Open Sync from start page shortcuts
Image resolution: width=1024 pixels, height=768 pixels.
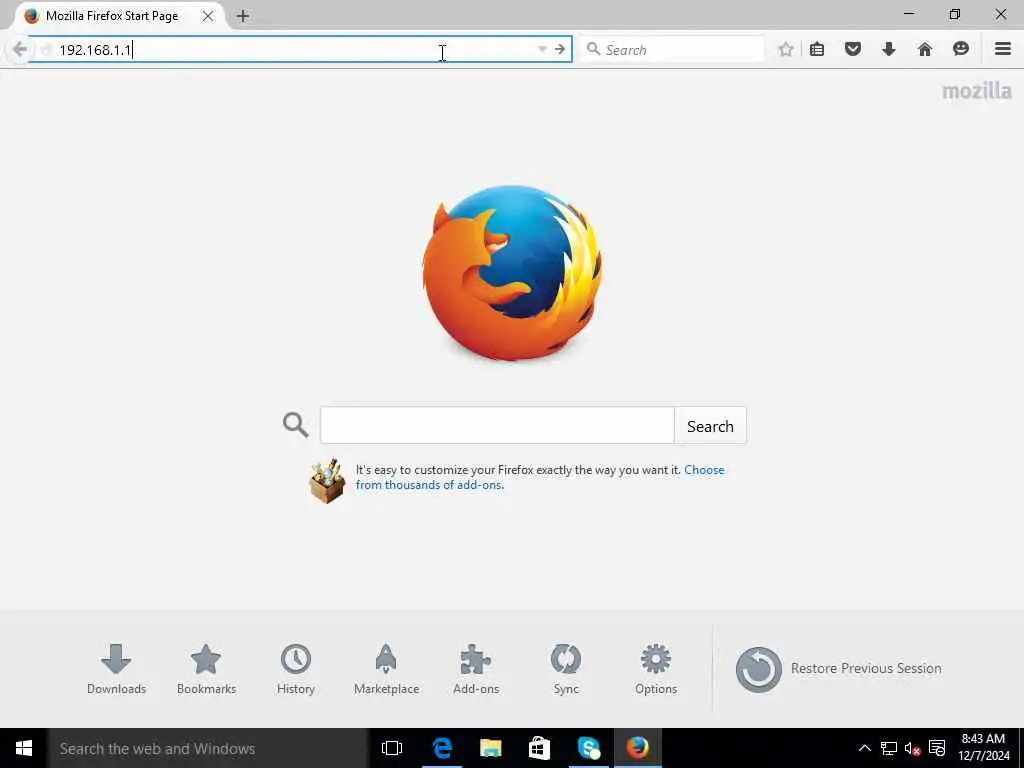566,669
